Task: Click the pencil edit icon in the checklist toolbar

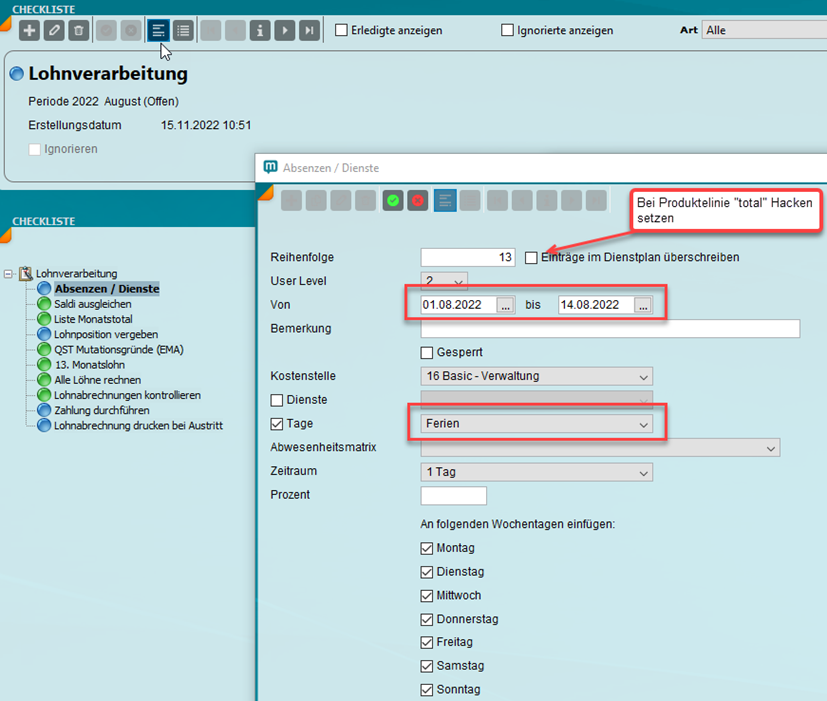Action: 54,31
